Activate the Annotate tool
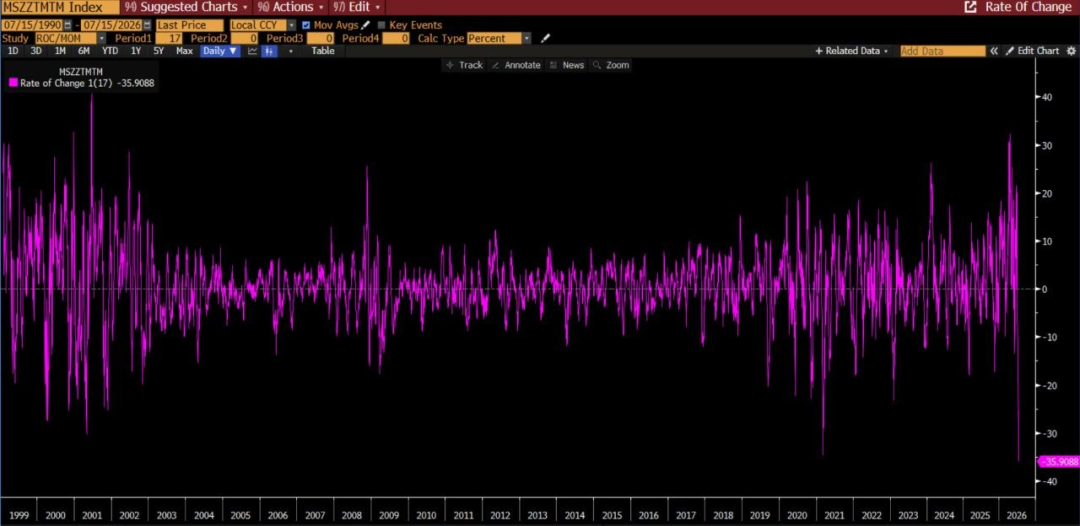This screenshot has width=1080, height=526. pos(516,65)
